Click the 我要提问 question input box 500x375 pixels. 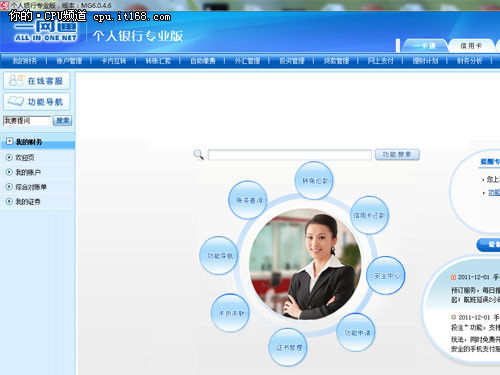27,121
